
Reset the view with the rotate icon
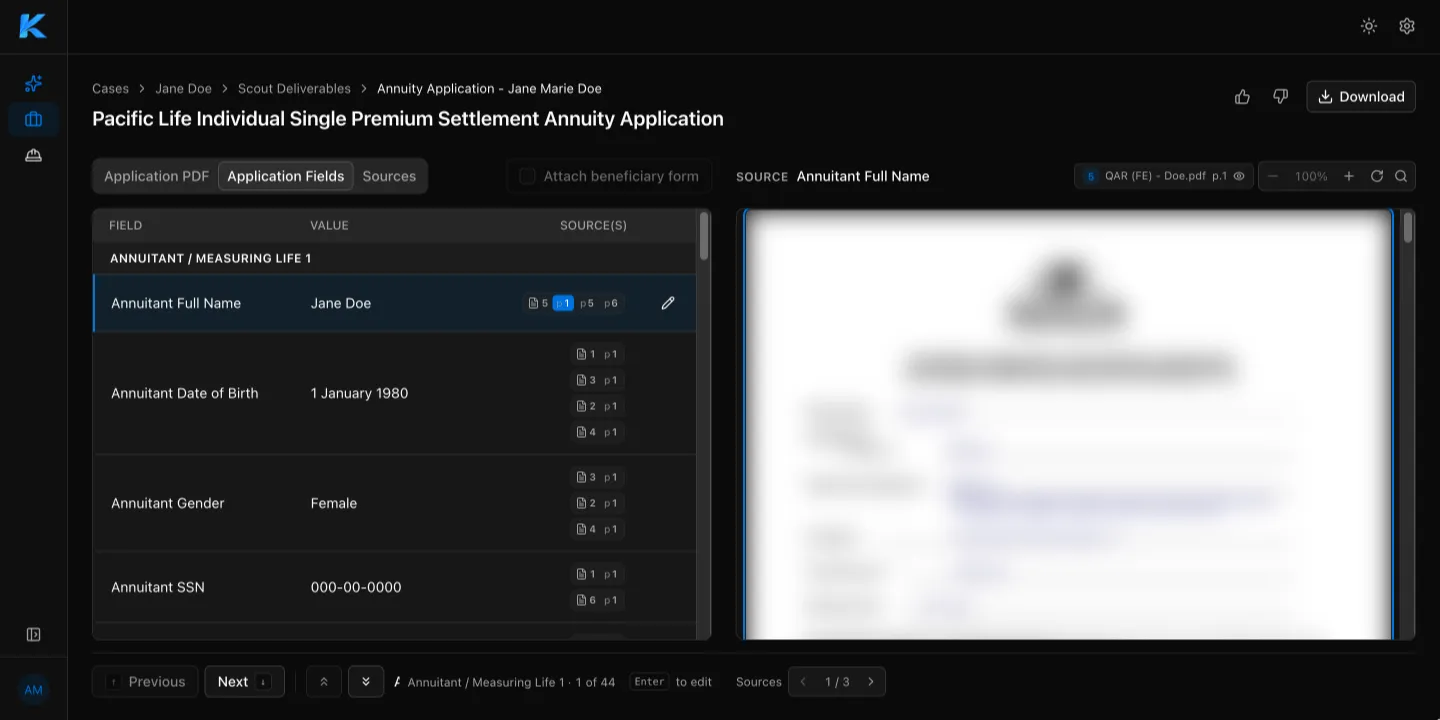1377,176
